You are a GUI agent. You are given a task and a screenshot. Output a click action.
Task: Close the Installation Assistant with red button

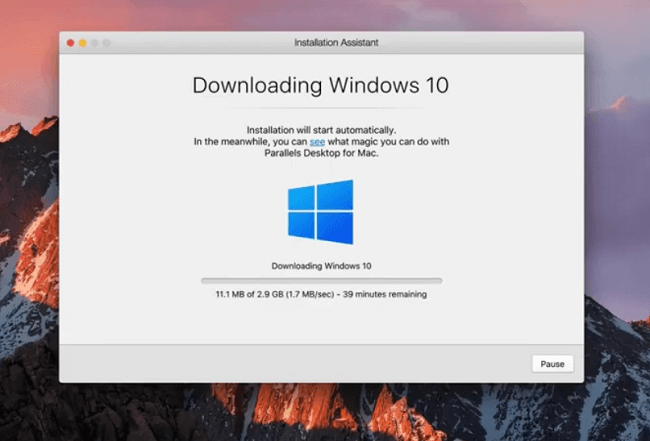click(71, 43)
